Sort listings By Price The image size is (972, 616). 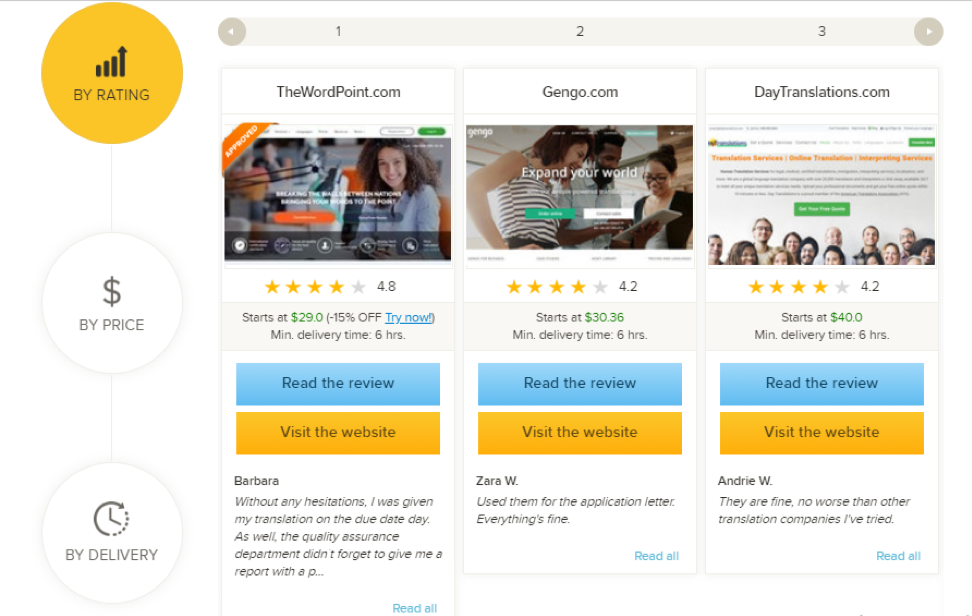click(x=112, y=303)
